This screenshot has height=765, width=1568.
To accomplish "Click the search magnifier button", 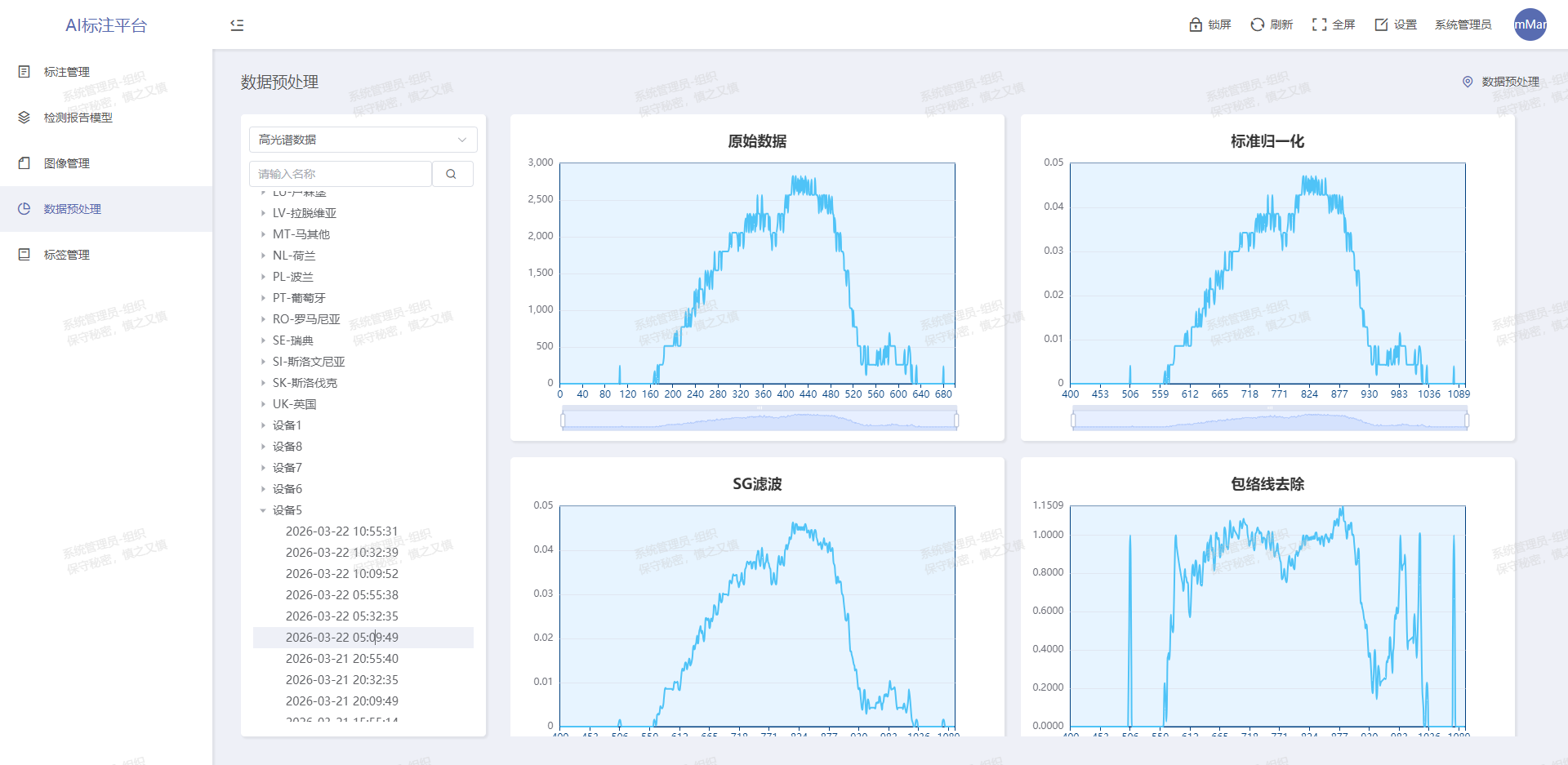I will (x=451, y=174).
